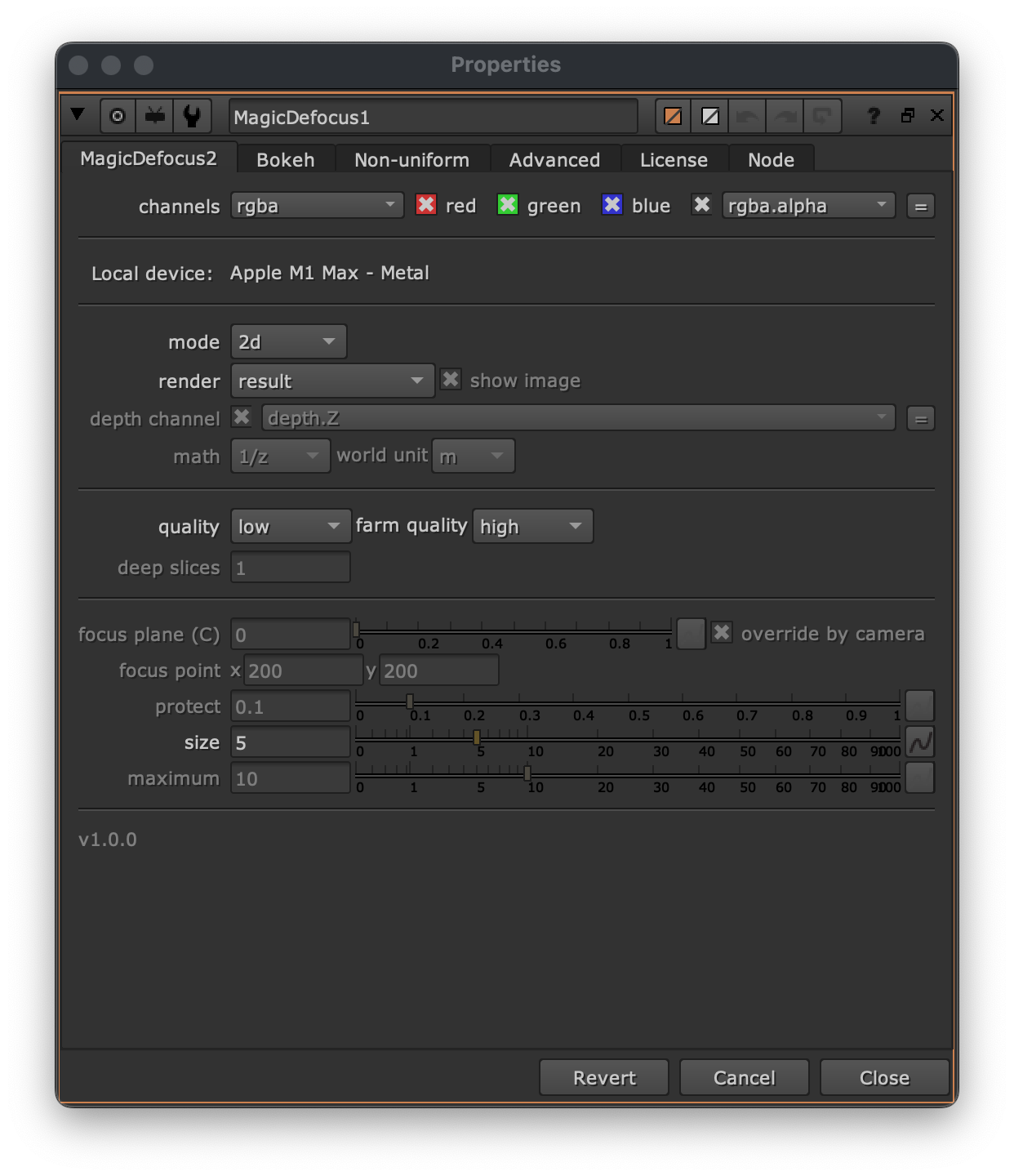Click the center node in viewer icon
The image size is (1014, 1176).
coord(118,116)
